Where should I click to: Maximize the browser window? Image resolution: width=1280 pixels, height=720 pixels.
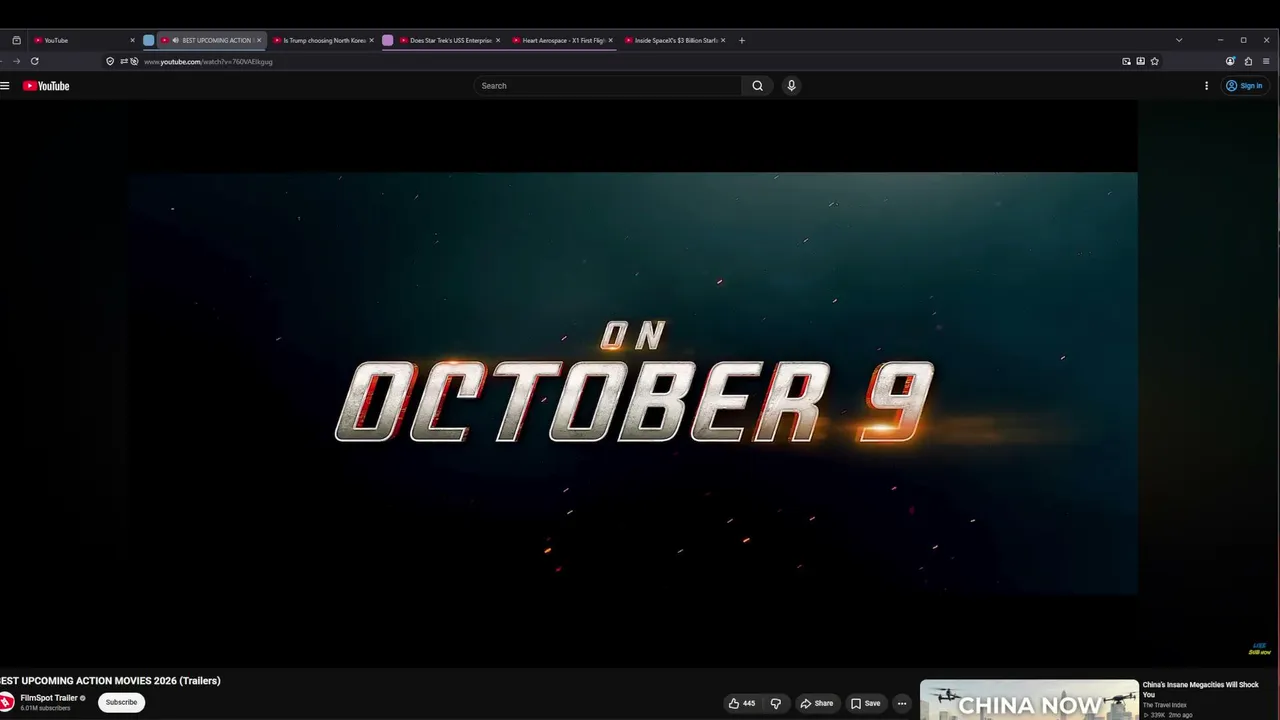(x=1243, y=40)
